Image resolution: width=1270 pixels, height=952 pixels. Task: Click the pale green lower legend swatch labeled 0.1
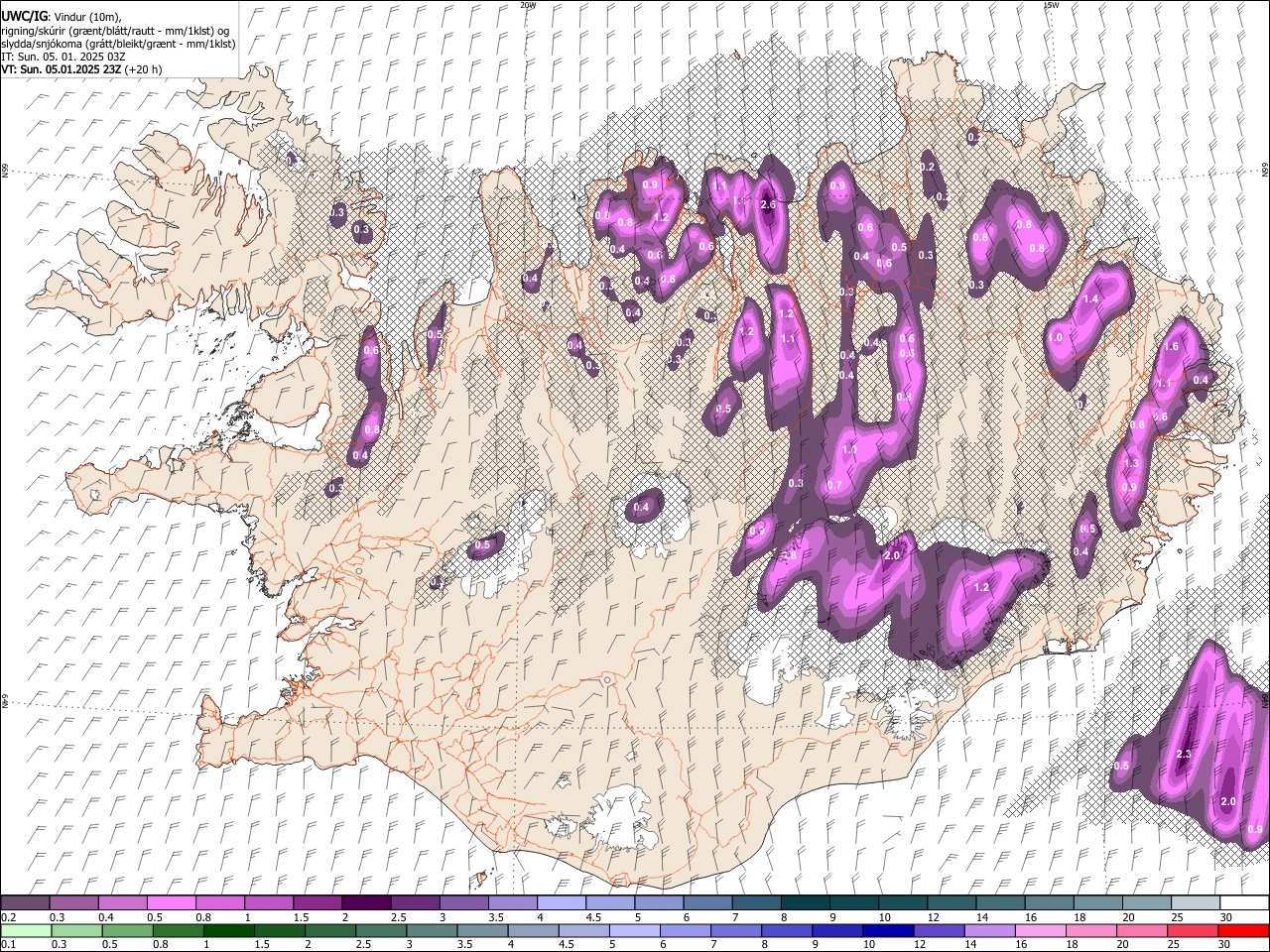pyautogui.click(x=26, y=930)
